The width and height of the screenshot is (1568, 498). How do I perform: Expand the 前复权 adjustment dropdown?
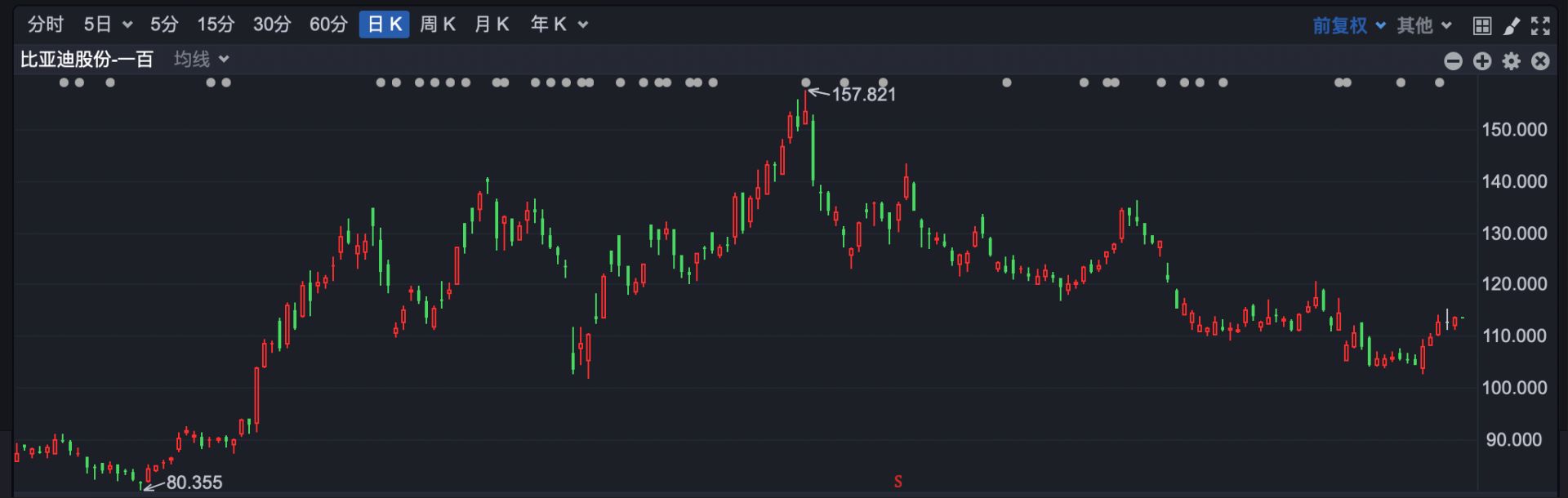point(1349,25)
